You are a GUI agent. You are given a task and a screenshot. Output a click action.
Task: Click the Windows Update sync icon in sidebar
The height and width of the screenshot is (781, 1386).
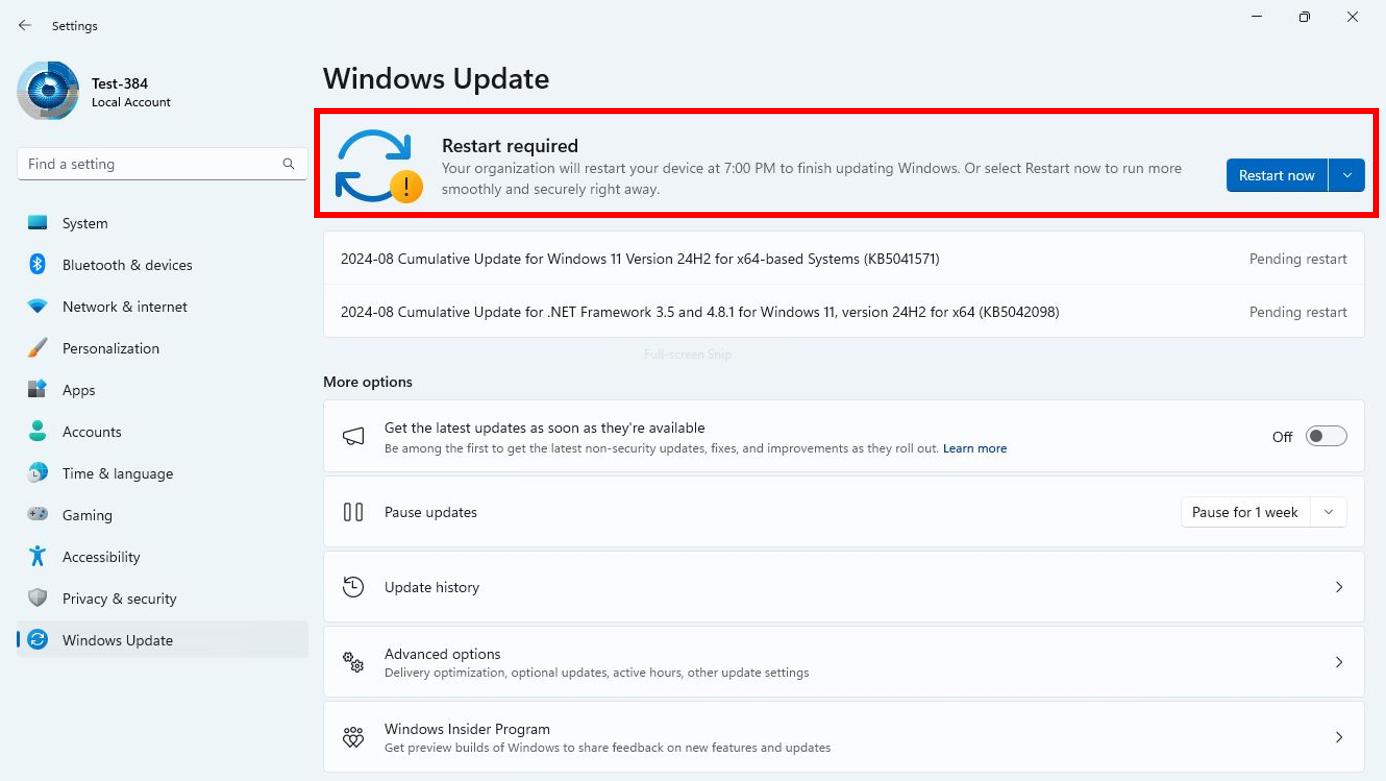pos(38,640)
